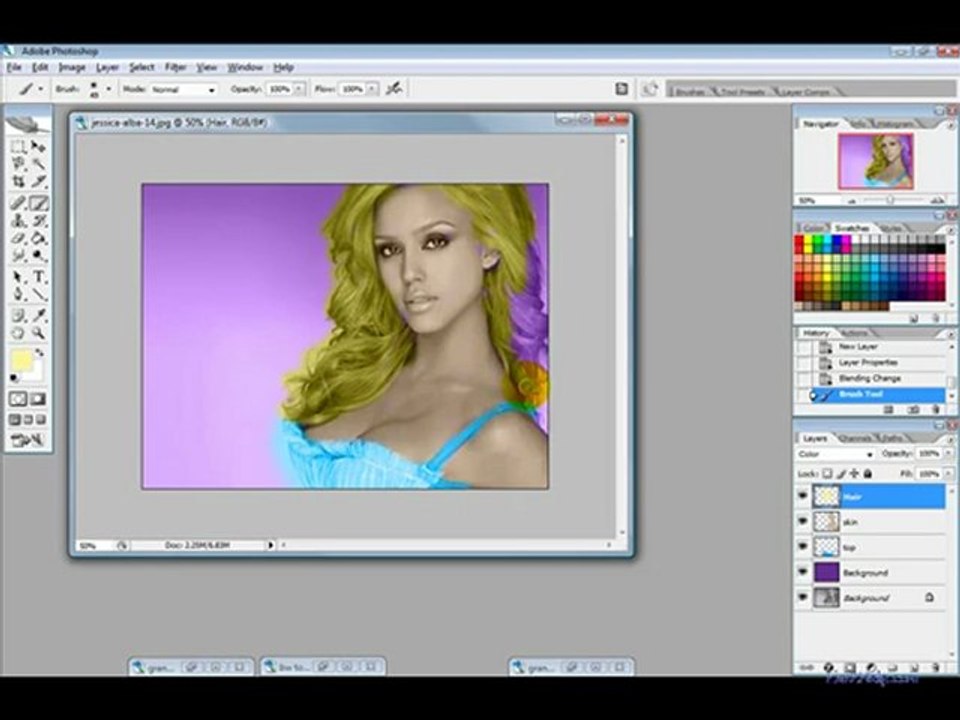Select the History Brush tool
960x720 pixels.
(x=39, y=220)
